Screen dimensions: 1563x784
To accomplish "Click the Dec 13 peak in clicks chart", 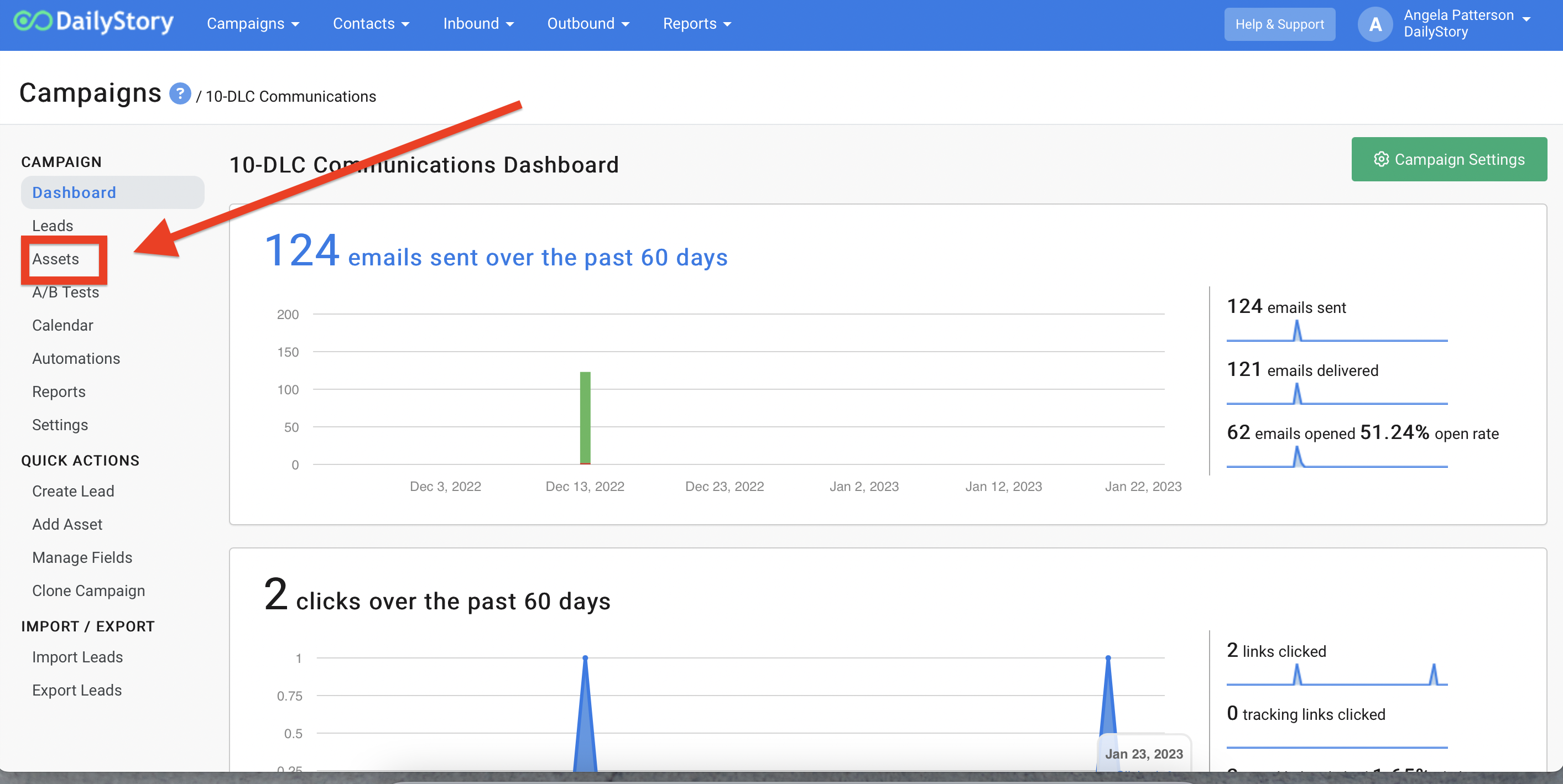I will (x=585, y=658).
